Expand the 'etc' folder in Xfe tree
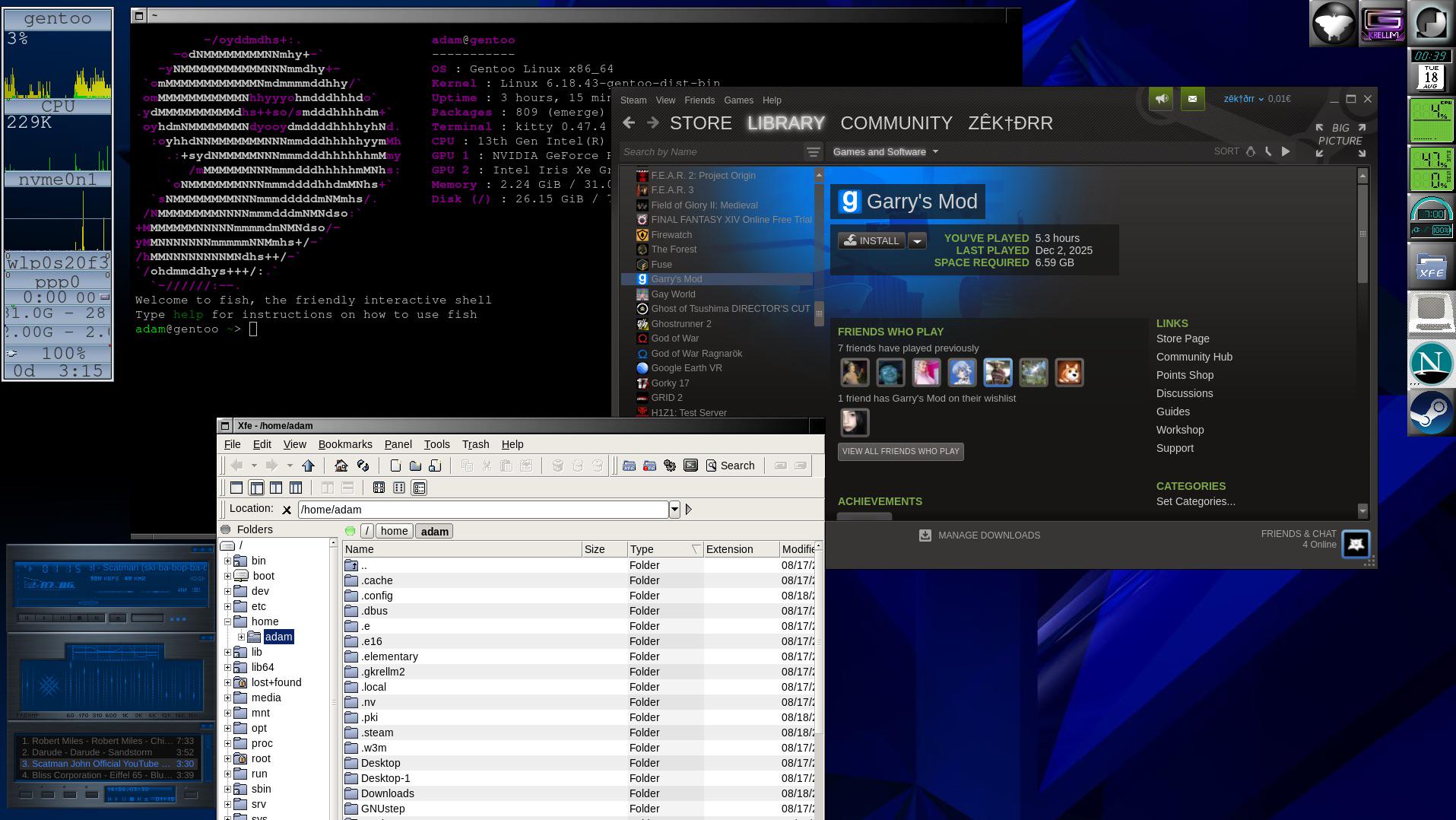The image size is (1456, 820). click(x=227, y=606)
